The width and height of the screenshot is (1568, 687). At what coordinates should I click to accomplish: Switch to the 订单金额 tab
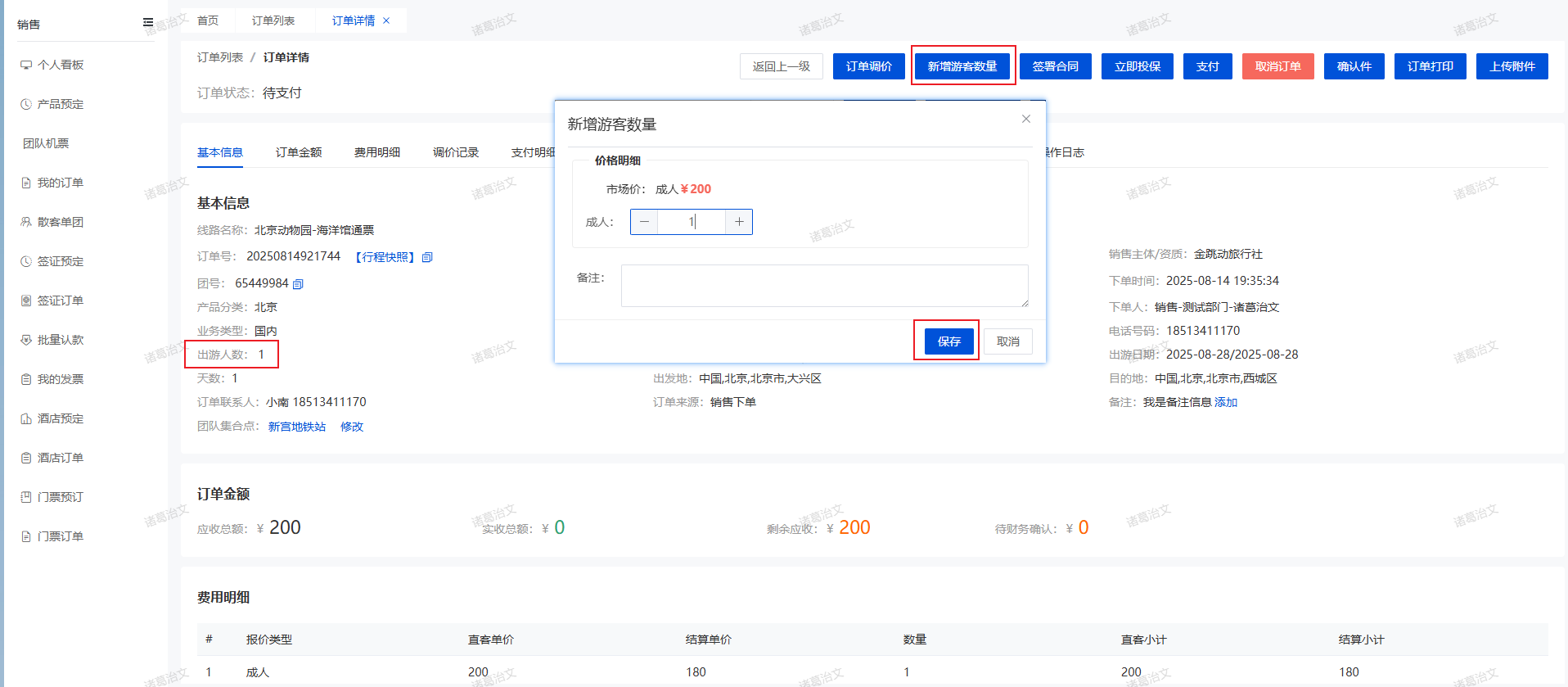point(299,152)
